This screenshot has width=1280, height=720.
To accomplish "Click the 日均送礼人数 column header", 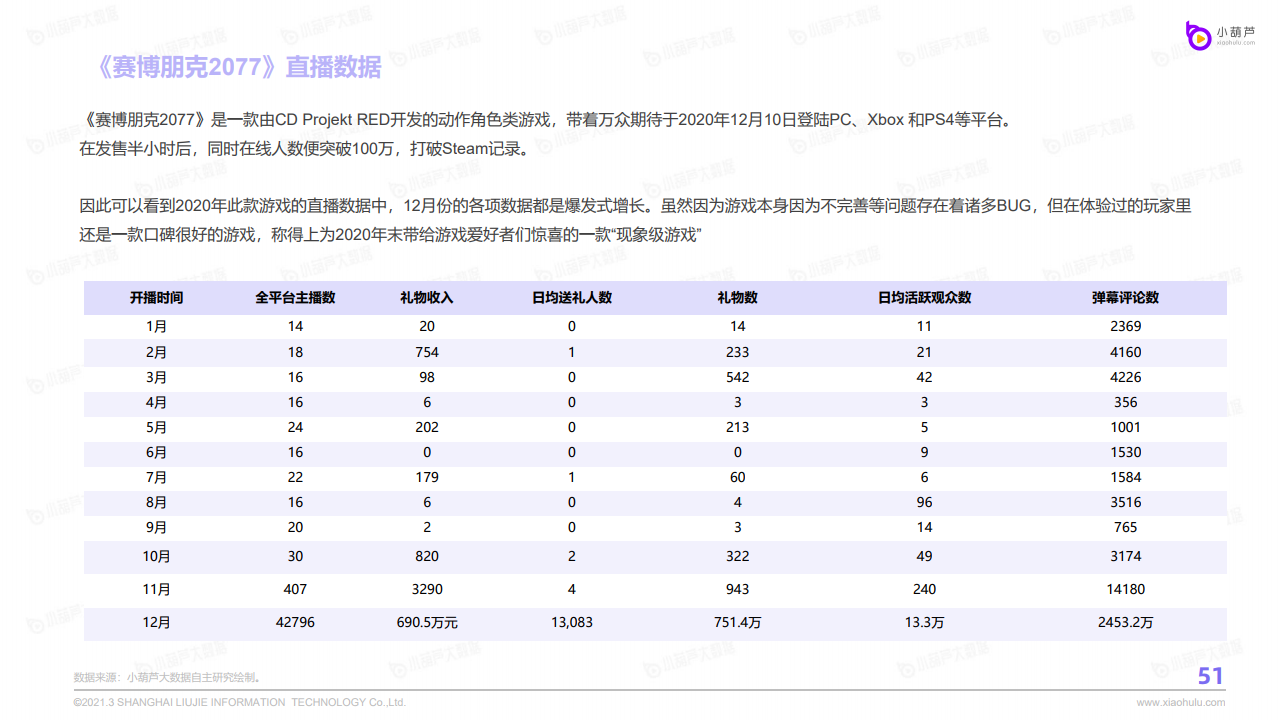I will pyautogui.click(x=572, y=298).
